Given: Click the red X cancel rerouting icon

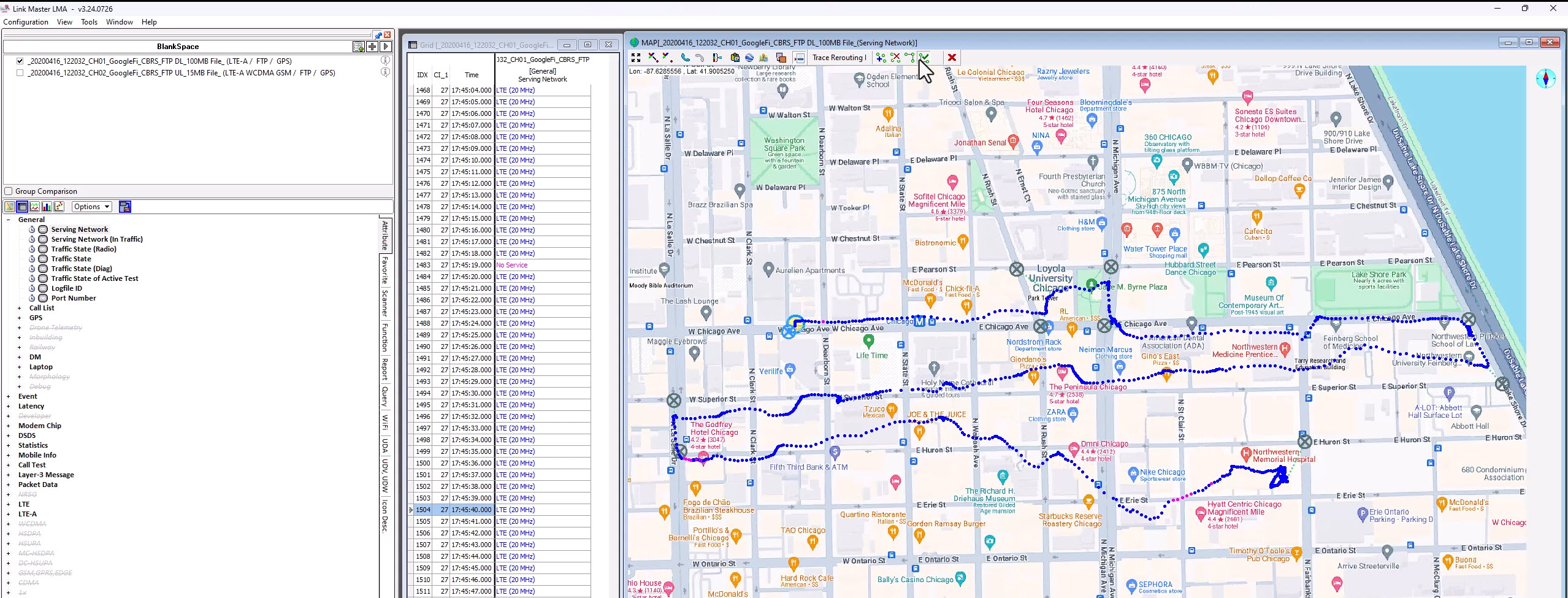Looking at the screenshot, I should 952,58.
